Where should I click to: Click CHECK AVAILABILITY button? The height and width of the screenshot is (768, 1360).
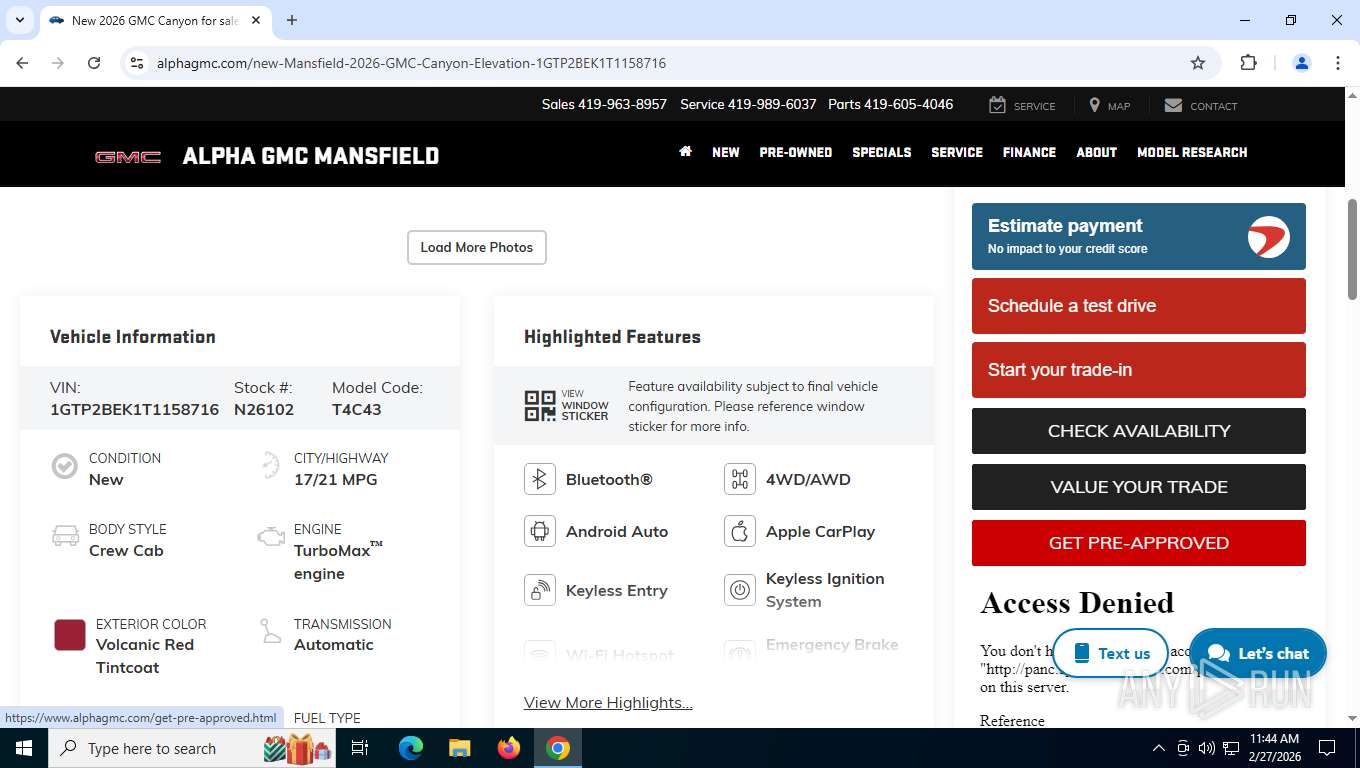click(x=1139, y=431)
